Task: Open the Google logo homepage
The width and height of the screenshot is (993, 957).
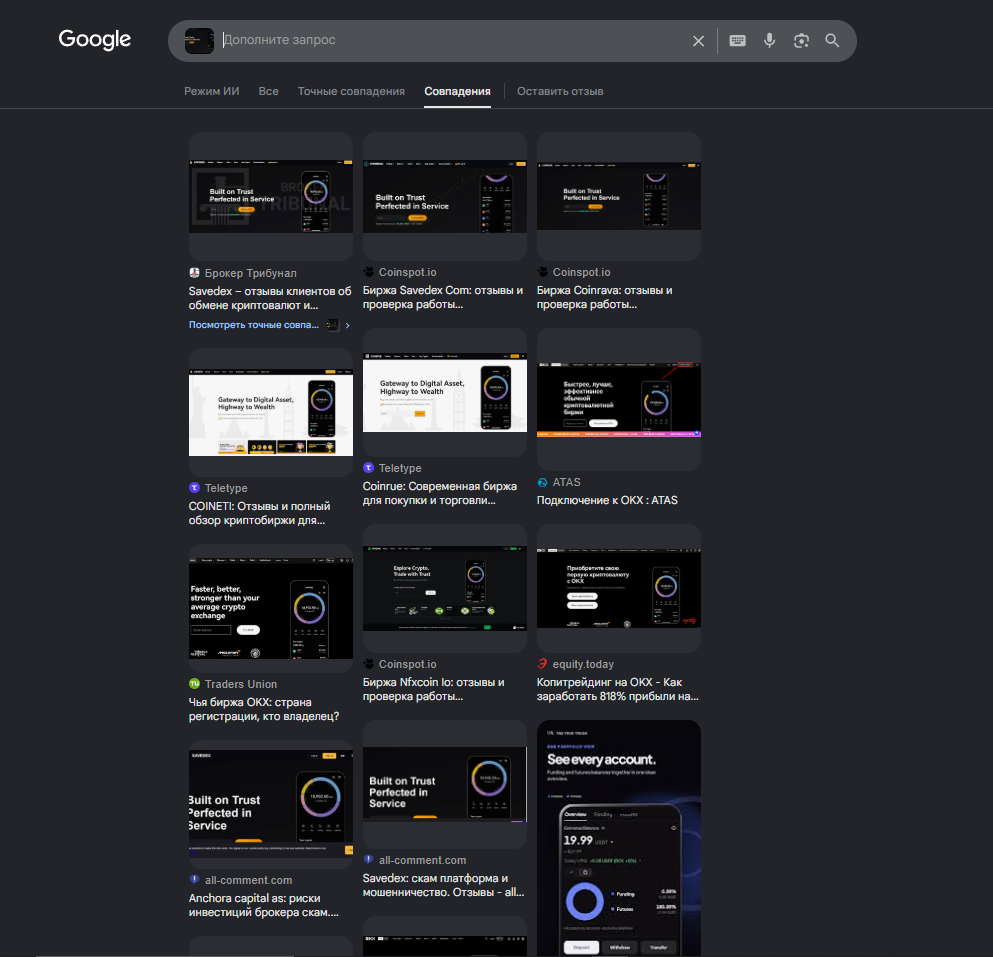Action: coord(95,39)
